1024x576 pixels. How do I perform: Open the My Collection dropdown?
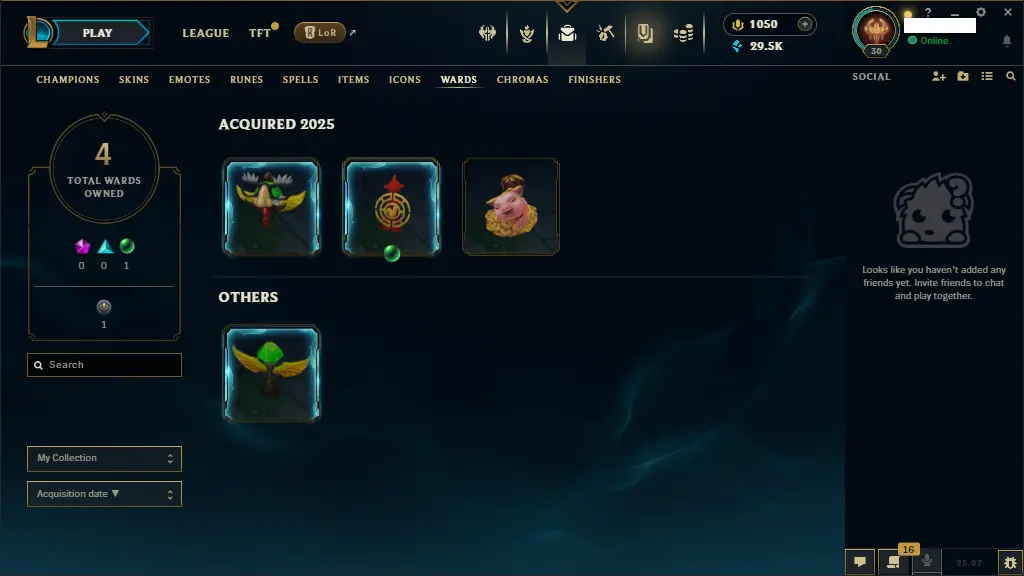(x=104, y=458)
